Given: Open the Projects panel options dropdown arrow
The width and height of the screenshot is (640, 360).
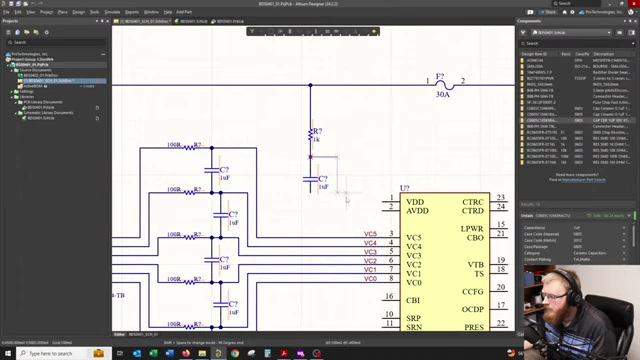Looking at the screenshot, I should click(97, 21).
